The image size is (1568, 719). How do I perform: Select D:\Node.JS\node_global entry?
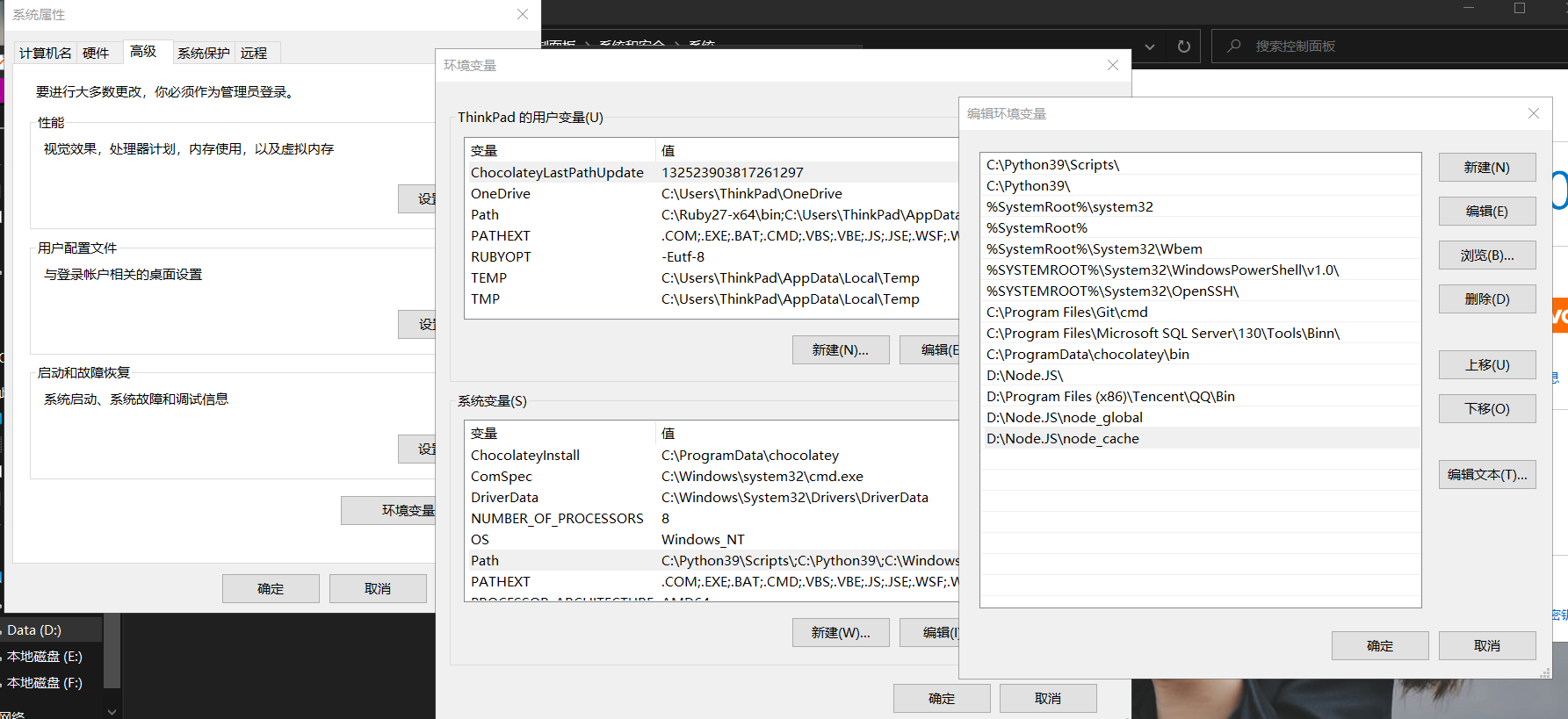pyautogui.click(x=1200, y=417)
